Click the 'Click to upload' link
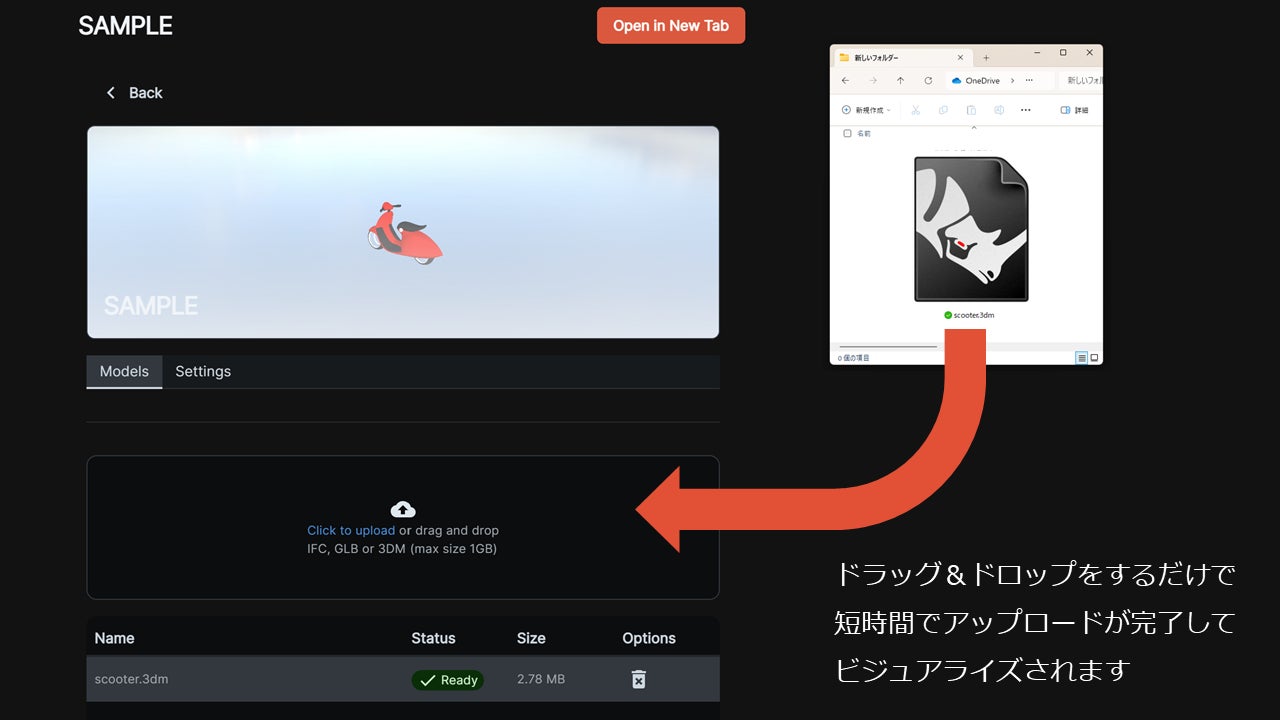The image size is (1280, 720). 351,531
